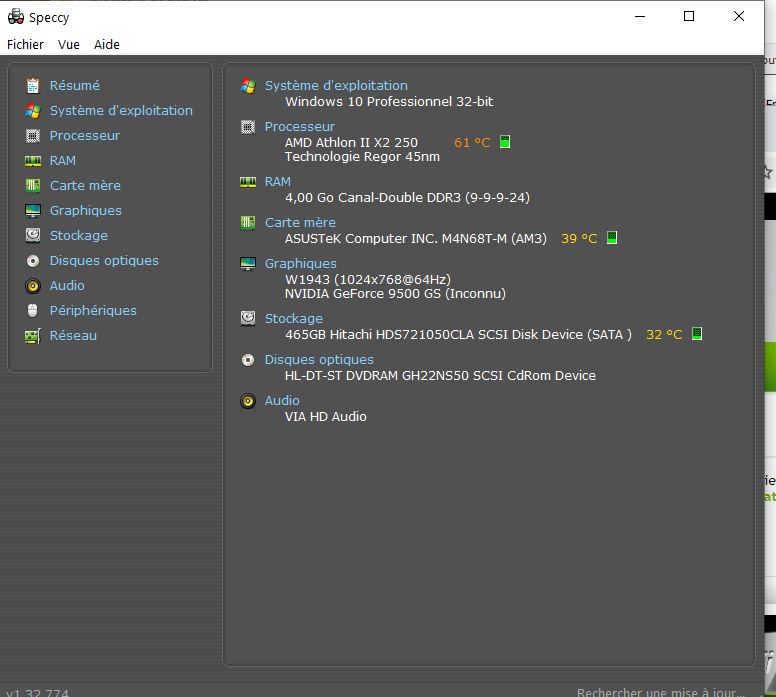Click Windows 10 Professionnel 32-bit text
The image size is (776, 697).
coord(389,101)
